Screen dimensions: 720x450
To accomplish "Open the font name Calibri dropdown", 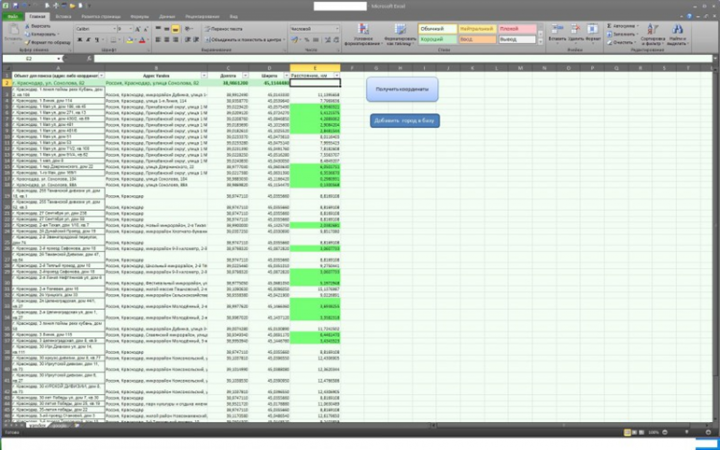I will point(113,29).
